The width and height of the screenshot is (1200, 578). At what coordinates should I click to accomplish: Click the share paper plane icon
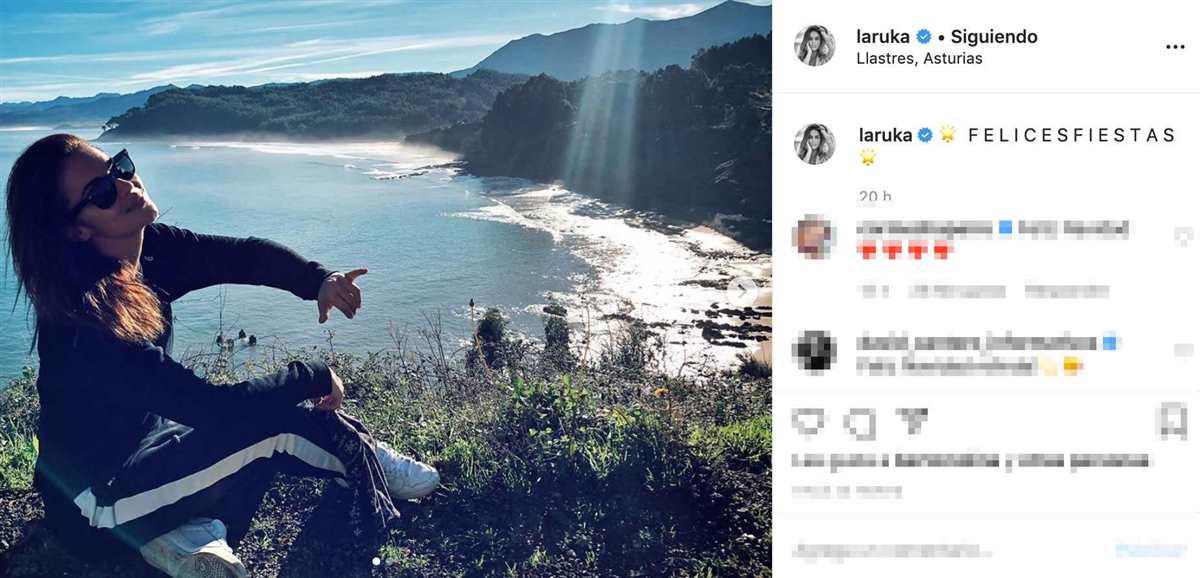(x=911, y=422)
